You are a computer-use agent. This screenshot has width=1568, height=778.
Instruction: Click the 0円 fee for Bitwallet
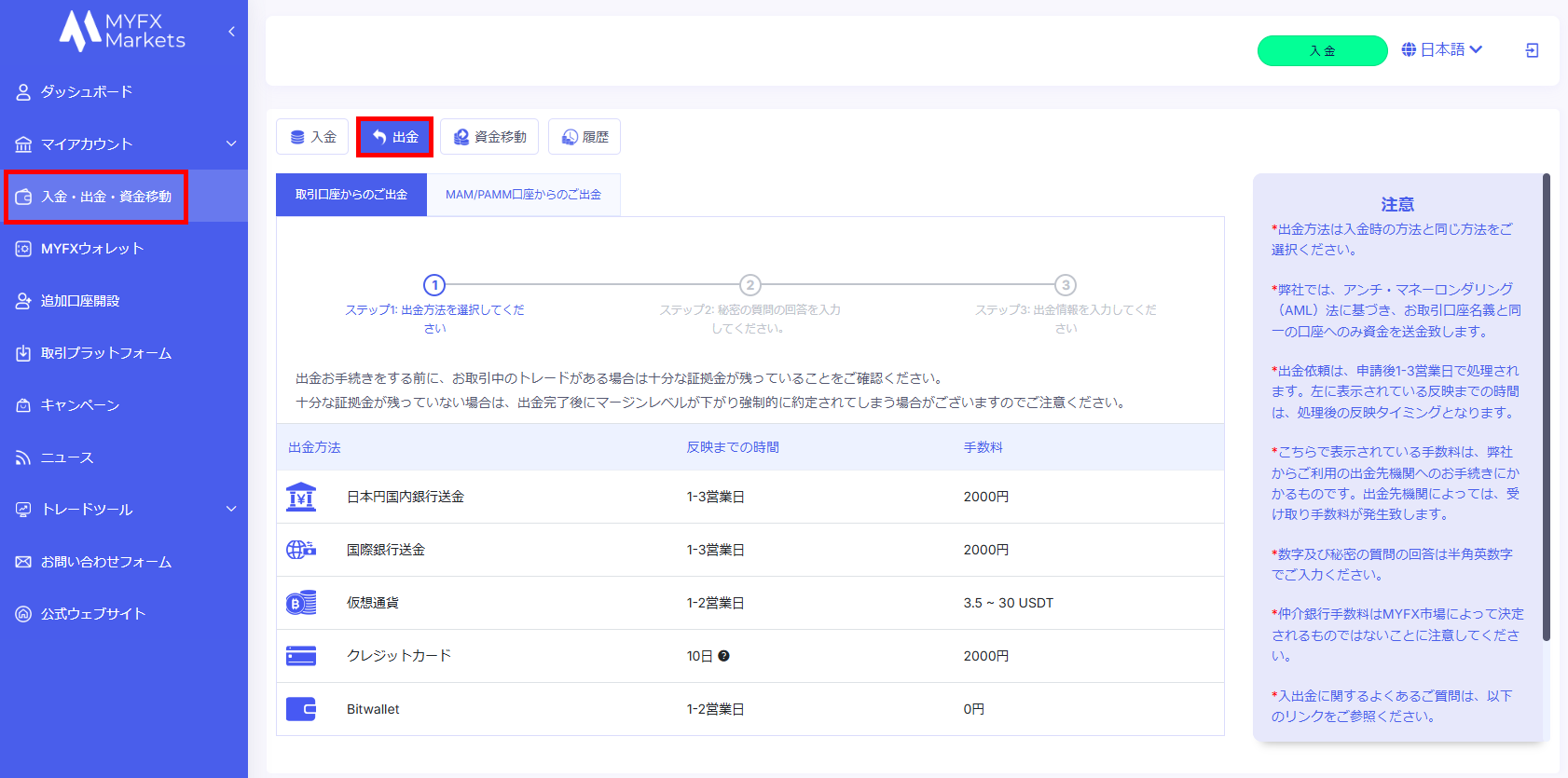pyautogui.click(x=974, y=709)
